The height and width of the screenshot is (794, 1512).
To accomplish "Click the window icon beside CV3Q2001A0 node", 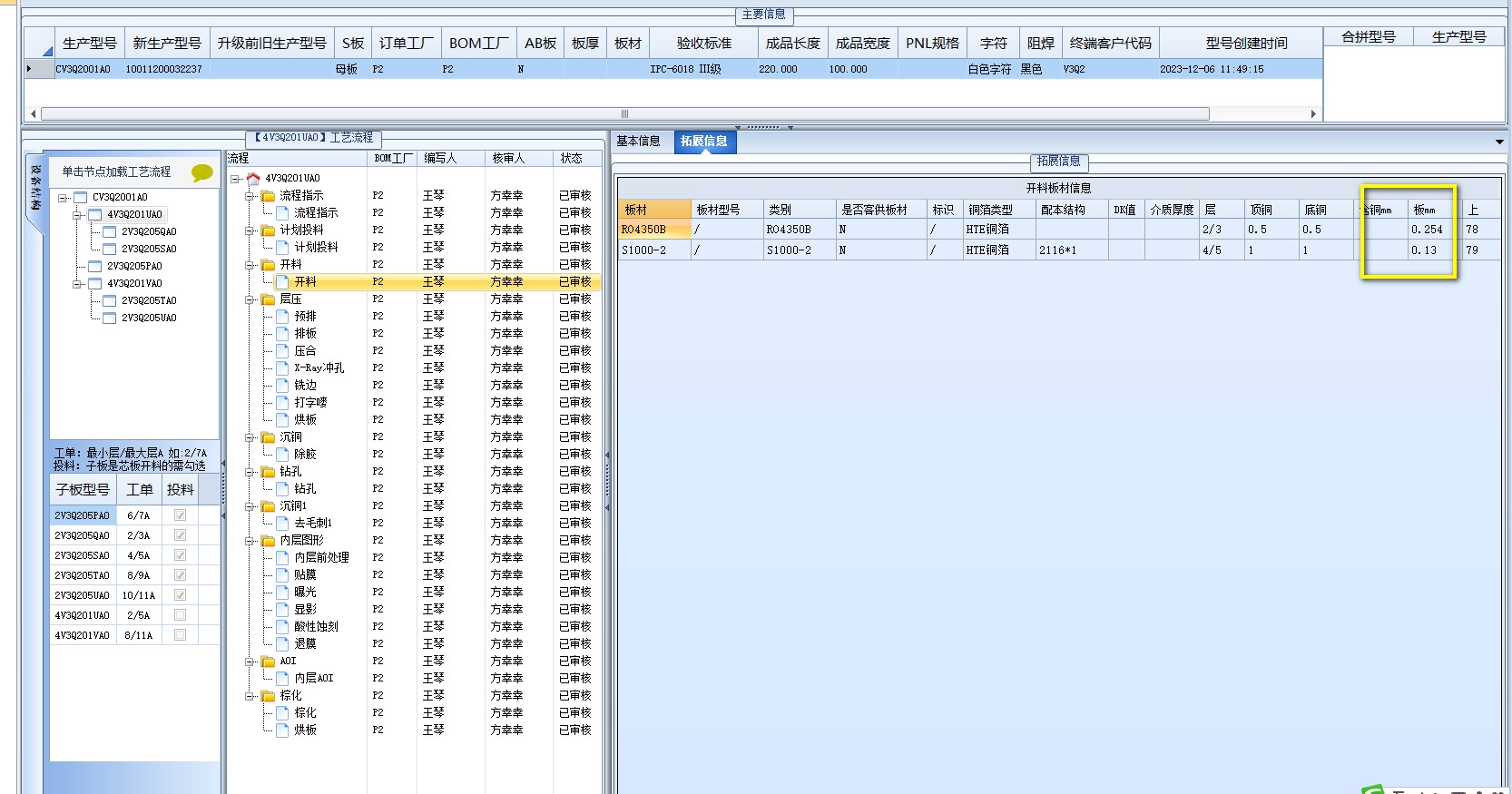I will (80, 198).
